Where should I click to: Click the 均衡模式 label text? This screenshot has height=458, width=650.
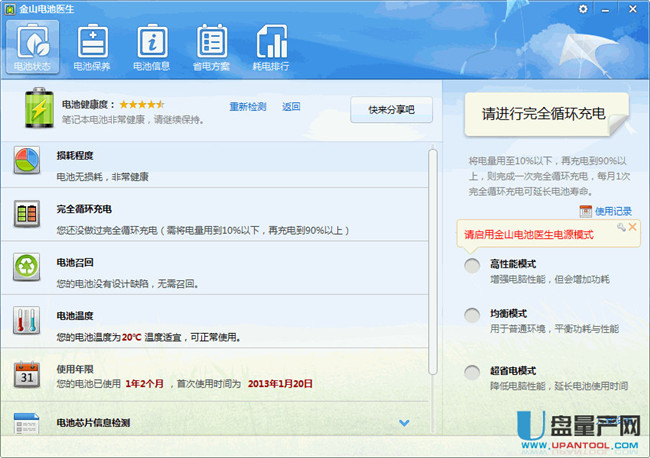[x=509, y=314]
